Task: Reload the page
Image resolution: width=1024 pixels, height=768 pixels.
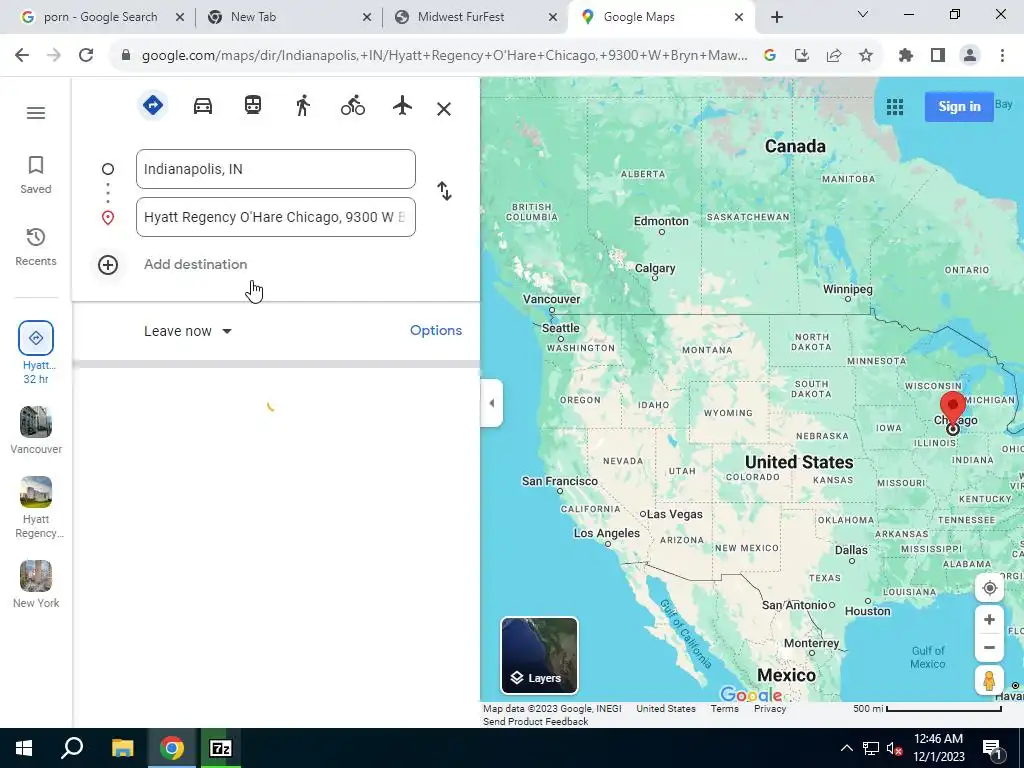Action: pyautogui.click(x=86, y=56)
